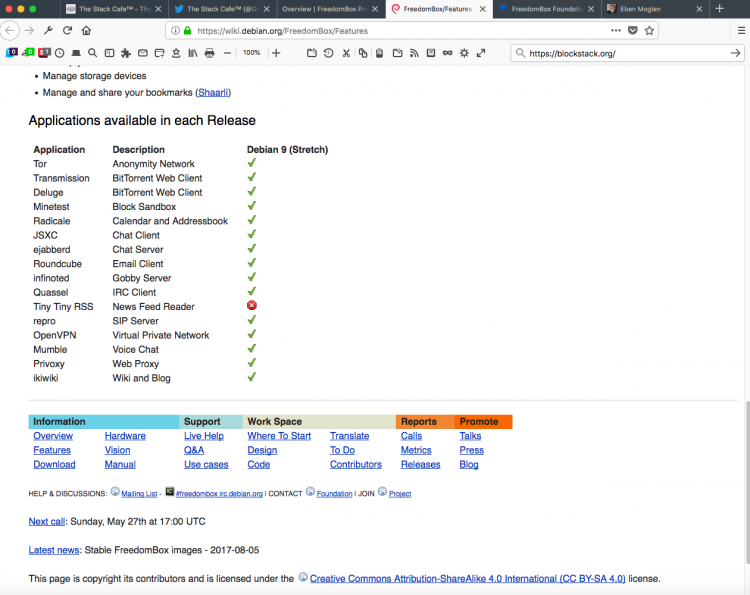
Task: Save the page to Pocket
Action: tap(632, 31)
